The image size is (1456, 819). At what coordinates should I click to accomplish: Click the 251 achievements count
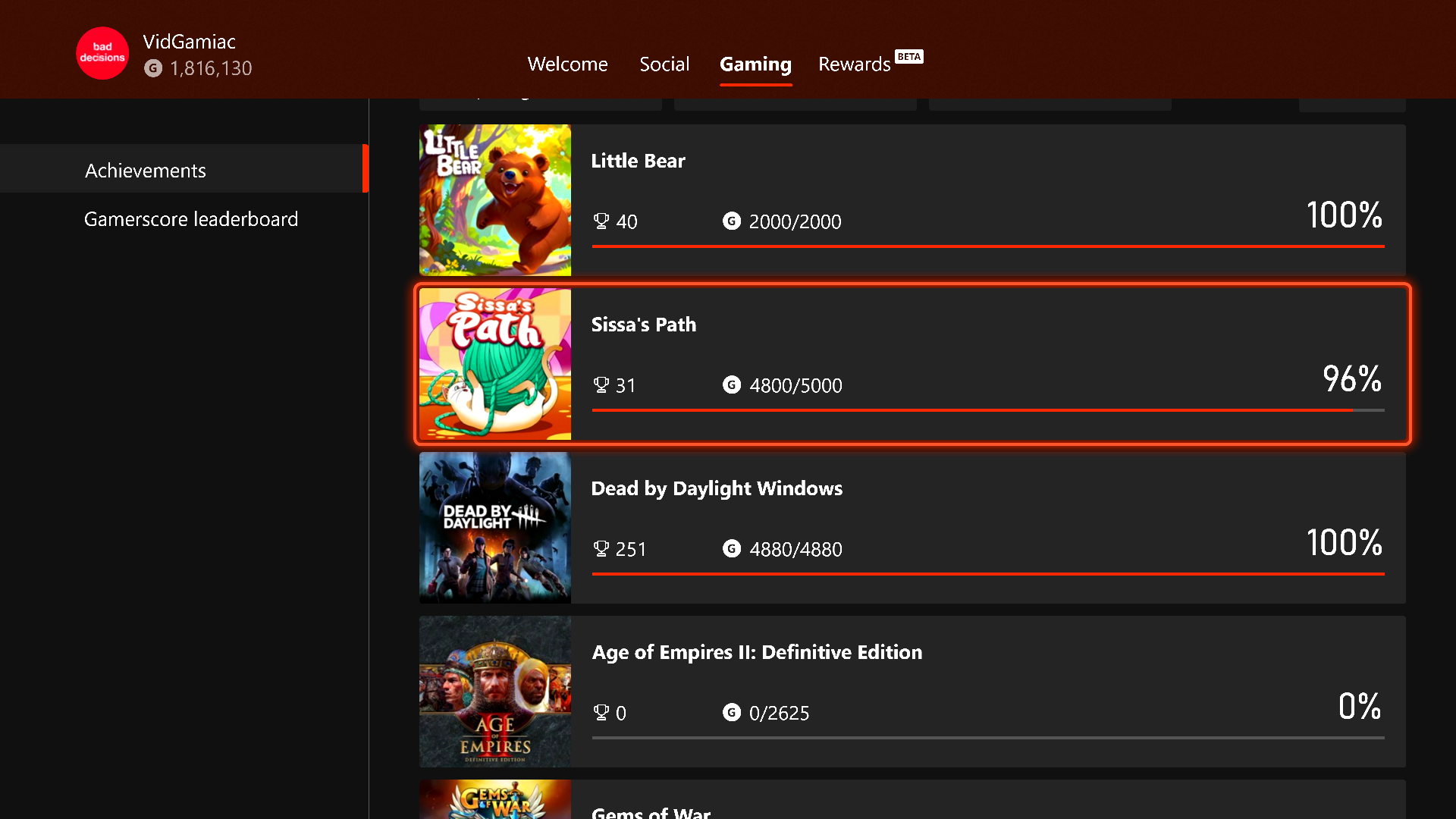[x=631, y=549]
